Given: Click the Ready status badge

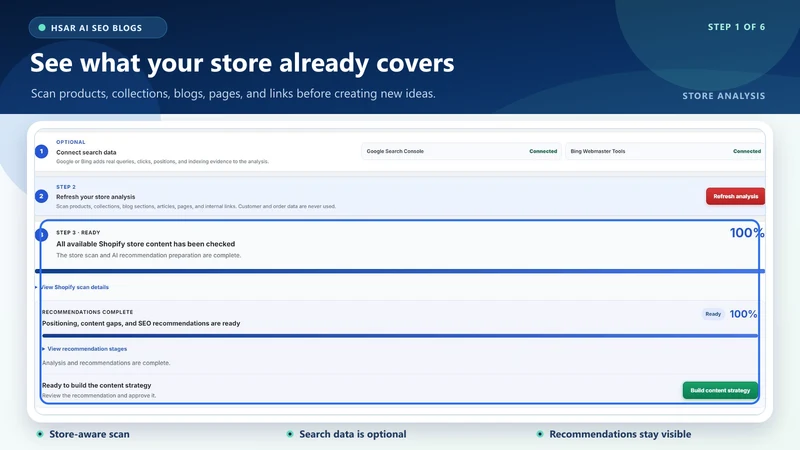Looking at the screenshot, I should click(713, 314).
